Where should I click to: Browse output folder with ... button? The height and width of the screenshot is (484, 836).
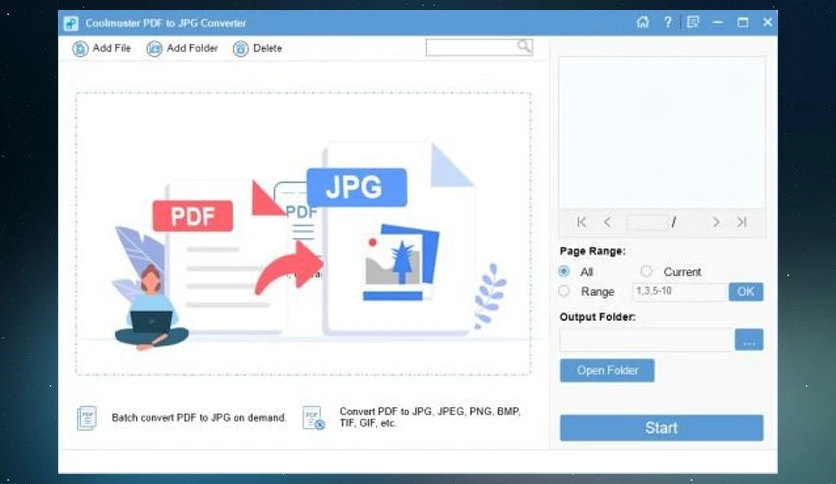point(749,340)
